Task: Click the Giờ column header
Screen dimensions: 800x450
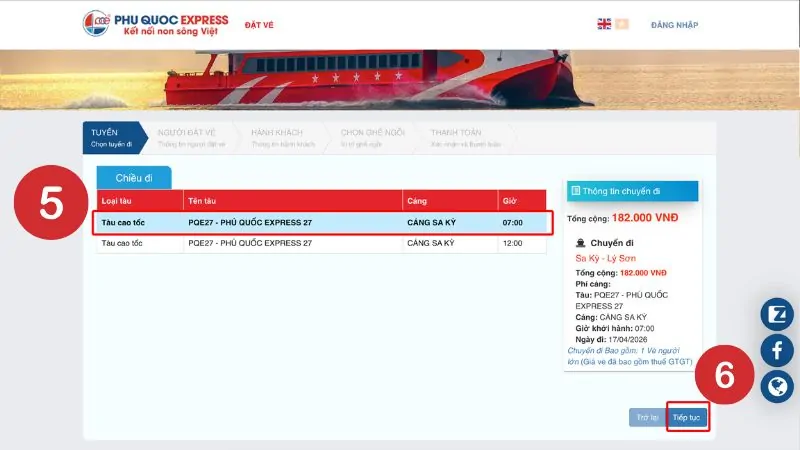Action: click(x=522, y=201)
